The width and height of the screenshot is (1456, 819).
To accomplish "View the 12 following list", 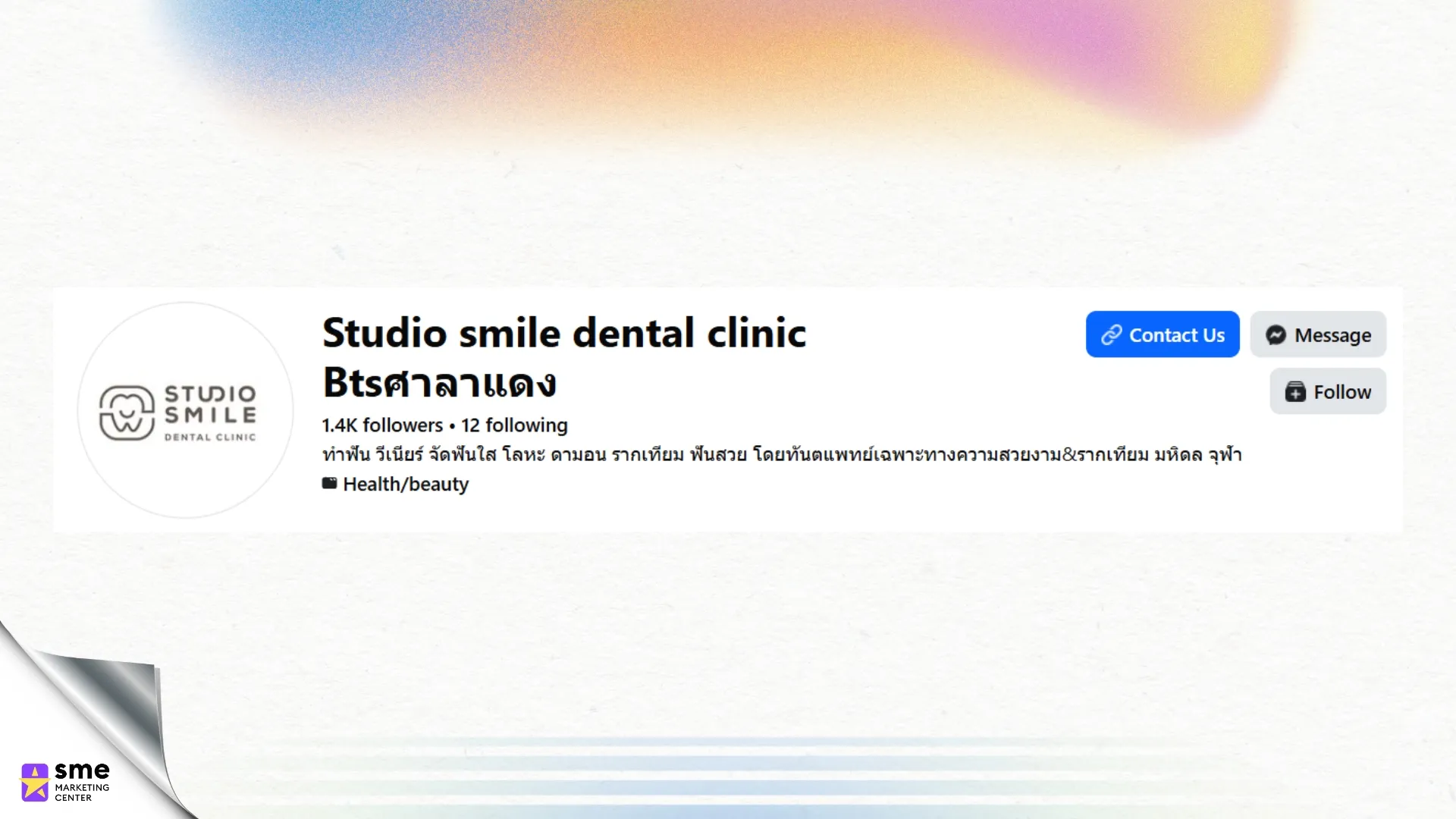I will click(x=514, y=425).
